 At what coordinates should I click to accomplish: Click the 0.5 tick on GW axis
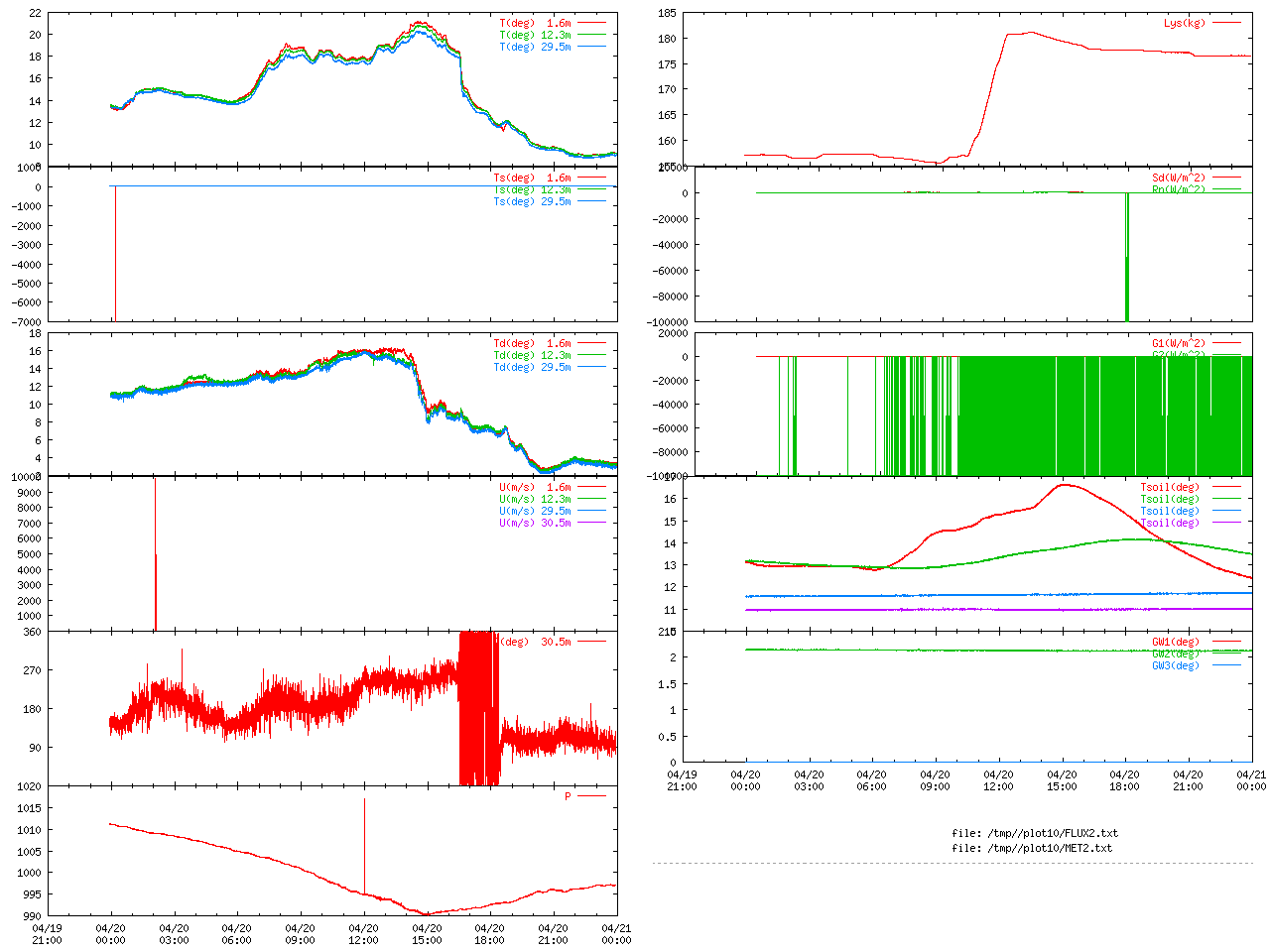[667, 737]
